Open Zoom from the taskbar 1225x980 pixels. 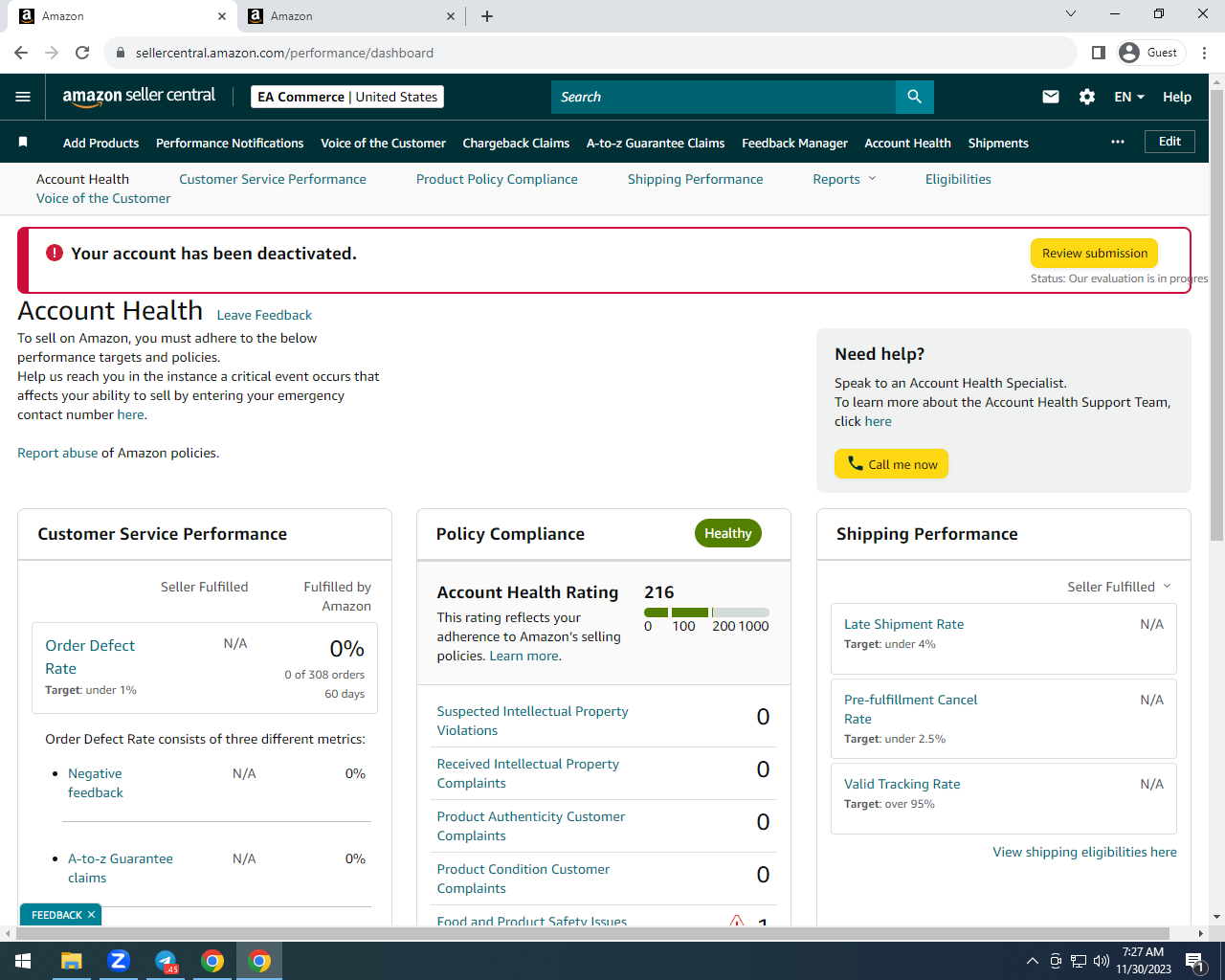tap(119, 961)
